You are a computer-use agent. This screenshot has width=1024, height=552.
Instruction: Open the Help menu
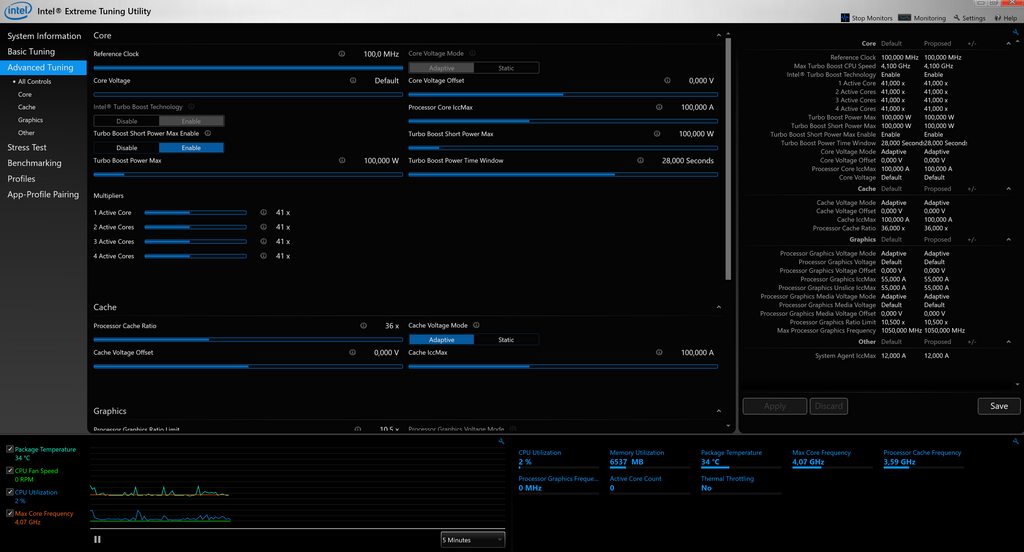1006,18
